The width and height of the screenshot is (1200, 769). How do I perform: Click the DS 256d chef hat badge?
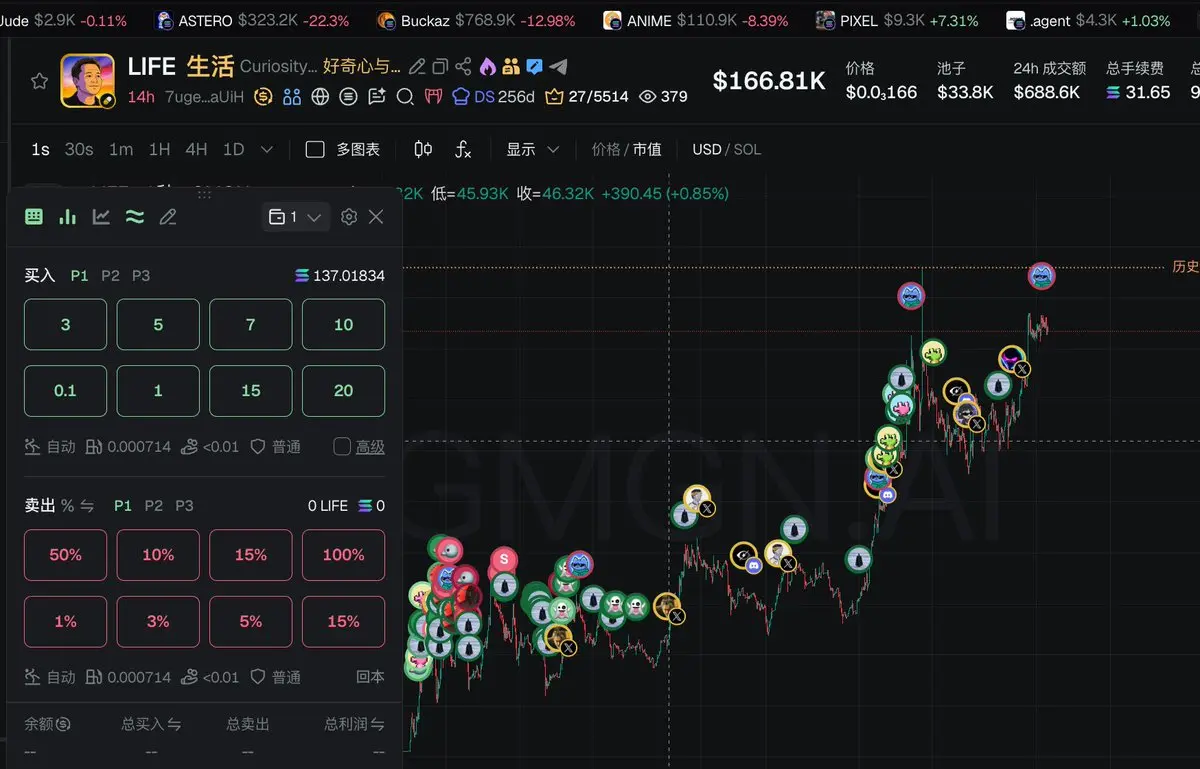click(x=493, y=97)
